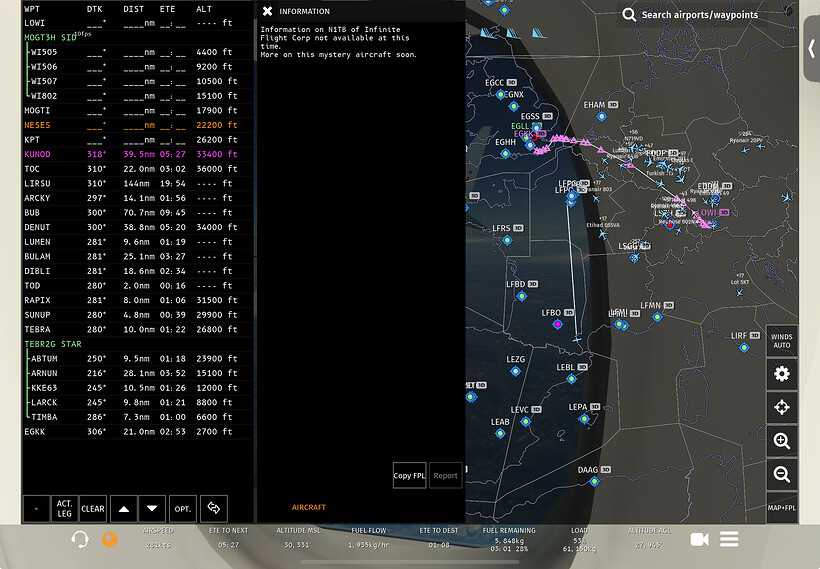Click the LFBO airport marker on the map
This screenshot has width=820, height=569.
point(558,324)
